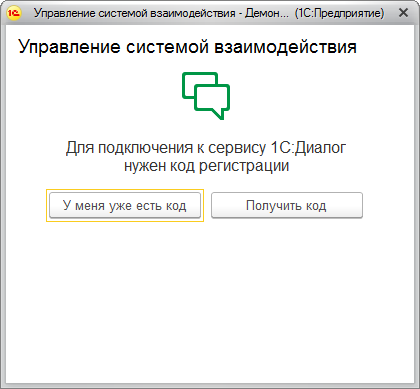Viewport: 420px width, 389px height.
Task: Focus the yellow-outlined 'У меня уже есть код' control
Action: point(125,205)
